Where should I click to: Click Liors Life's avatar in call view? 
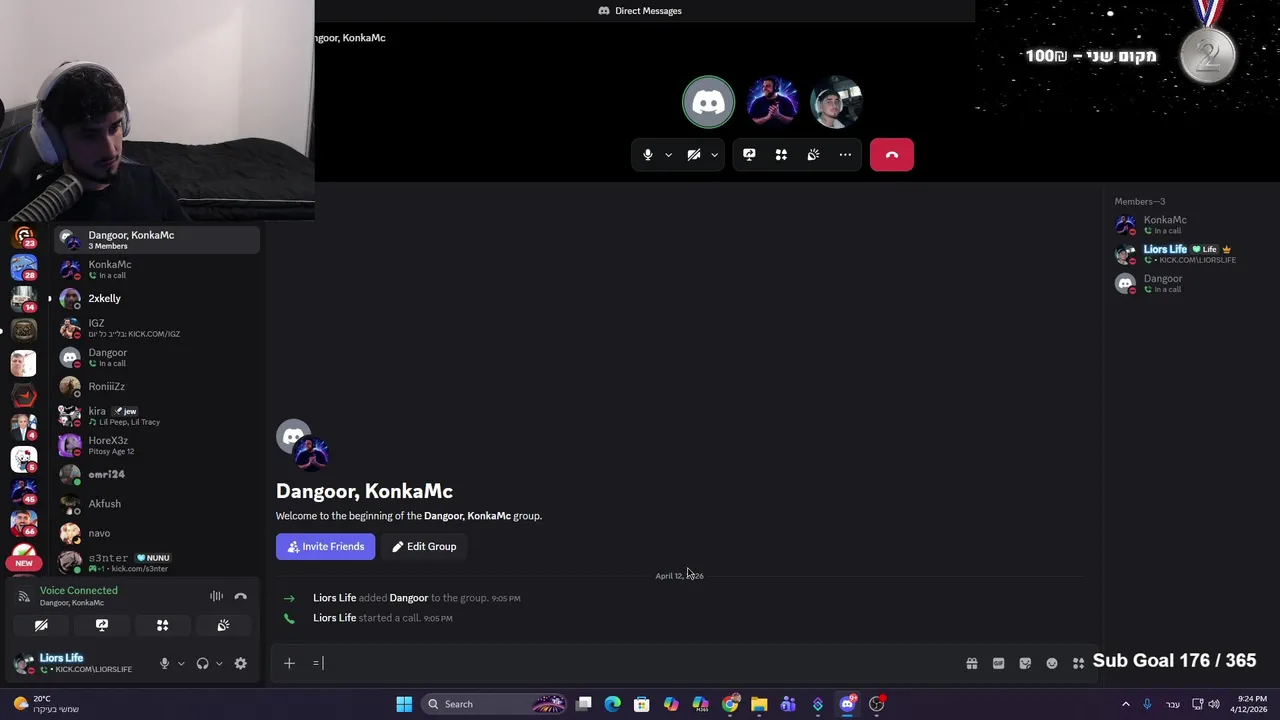pos(836,102)
